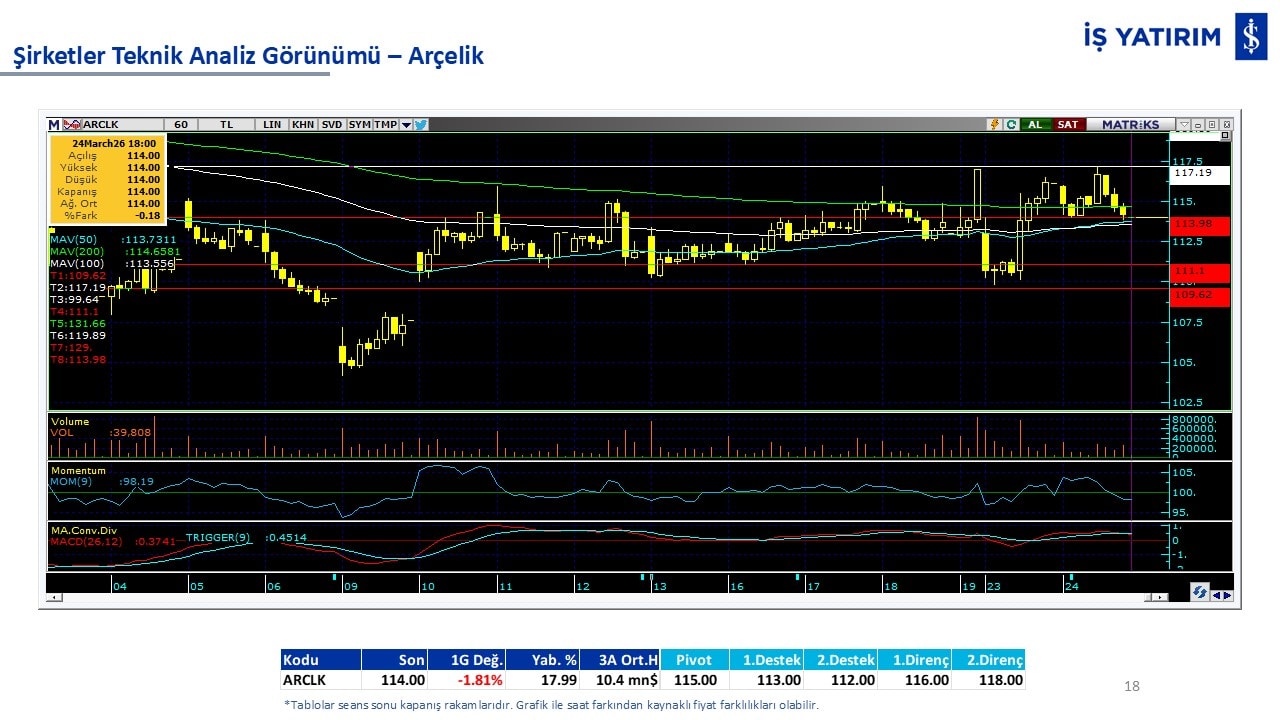1280x720 pixels.
Task: Open the Twitter bird icon
Action: tap(421, 125)
